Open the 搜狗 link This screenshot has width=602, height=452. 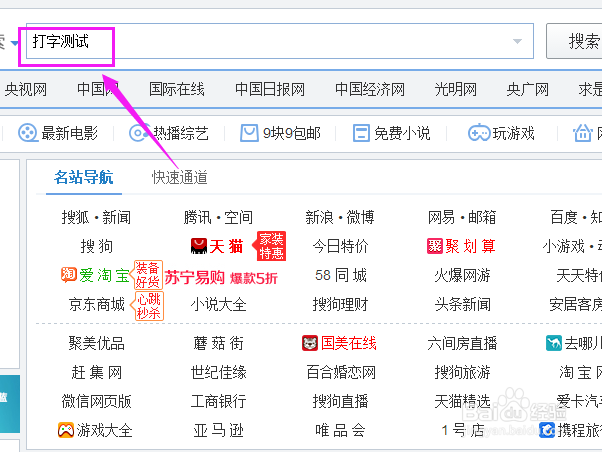96,246
